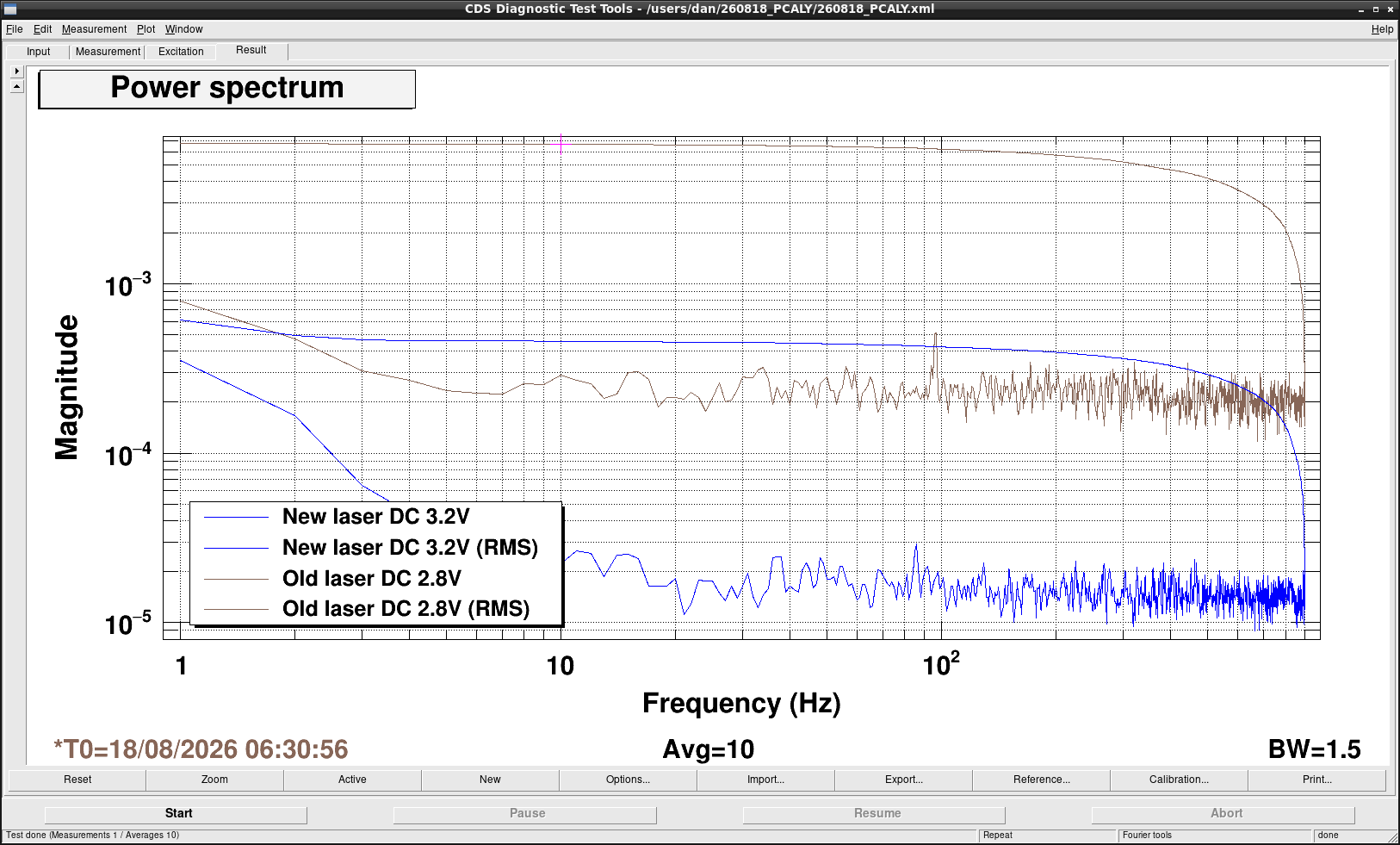This screenshot has width=1400, height=845.
Task: Click the Zoom button below plot
Action: coord(214,780)
